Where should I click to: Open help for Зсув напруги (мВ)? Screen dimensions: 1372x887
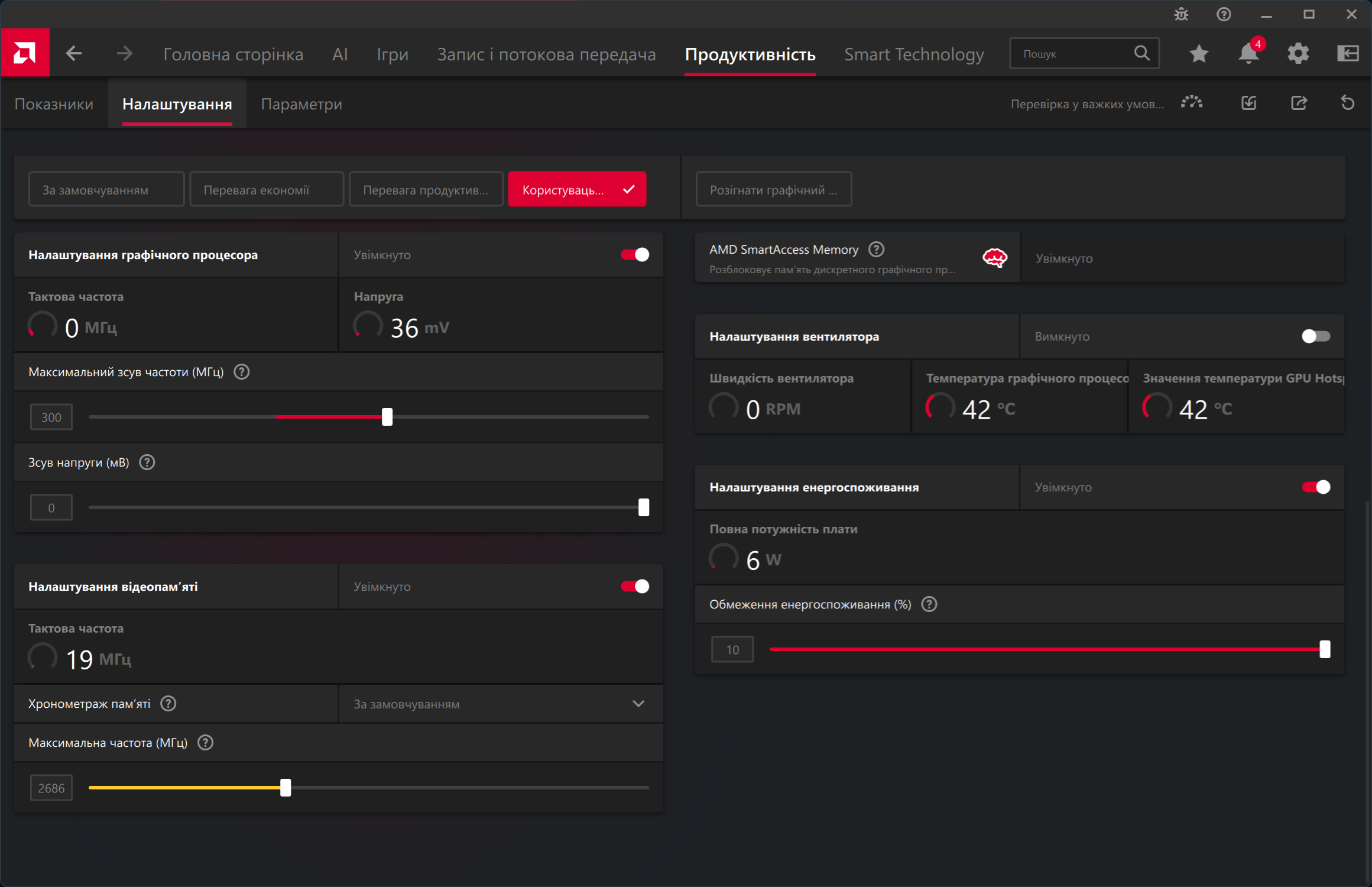tap(147, 462)
